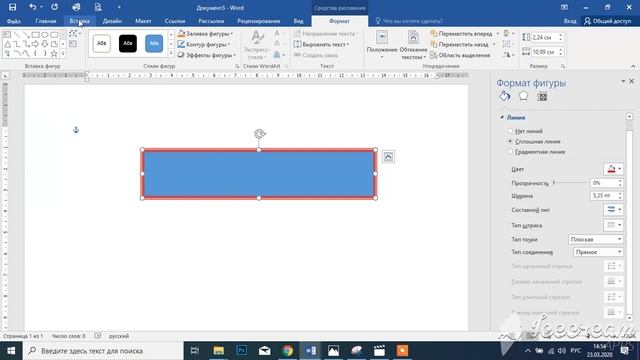Open the Тип штриха dropdown
This screenshot has width=640, height=360.
coord(613,225)
